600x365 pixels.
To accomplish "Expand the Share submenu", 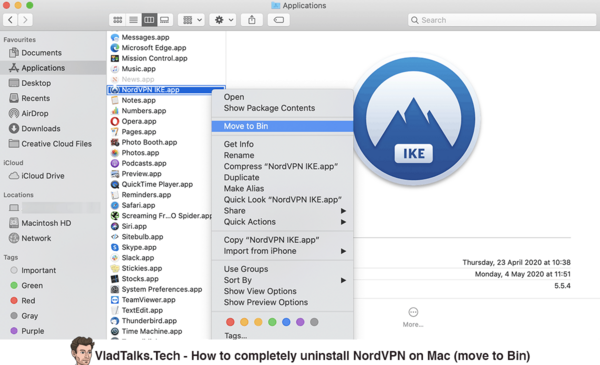I will click(x=282, y=211).
